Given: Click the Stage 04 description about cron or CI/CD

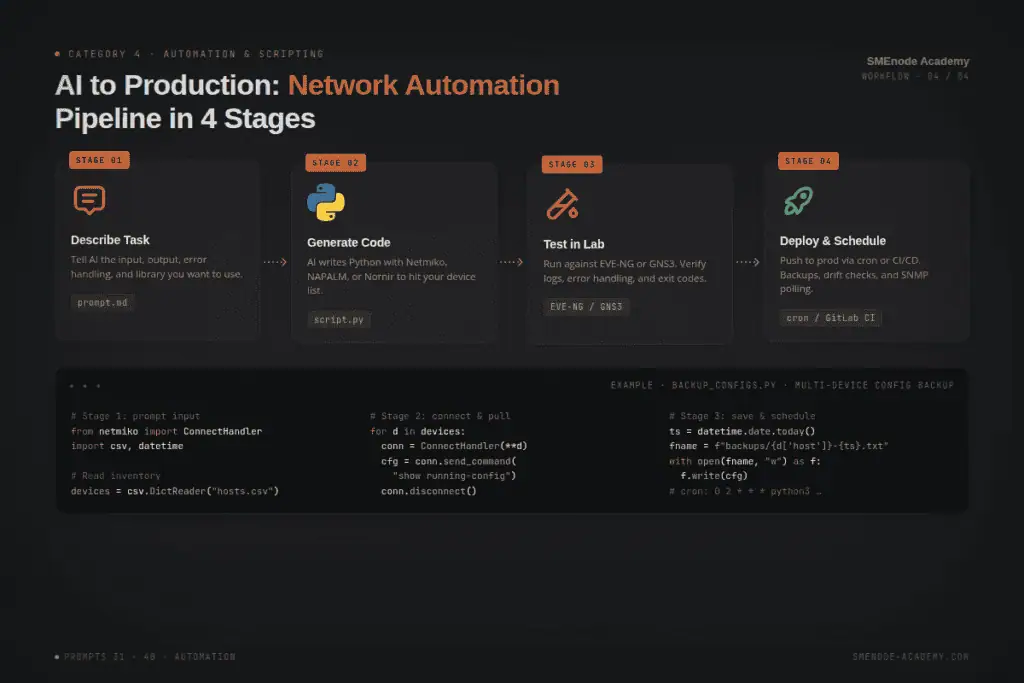Looking at the screenshot, I should (x=854, y=275).
